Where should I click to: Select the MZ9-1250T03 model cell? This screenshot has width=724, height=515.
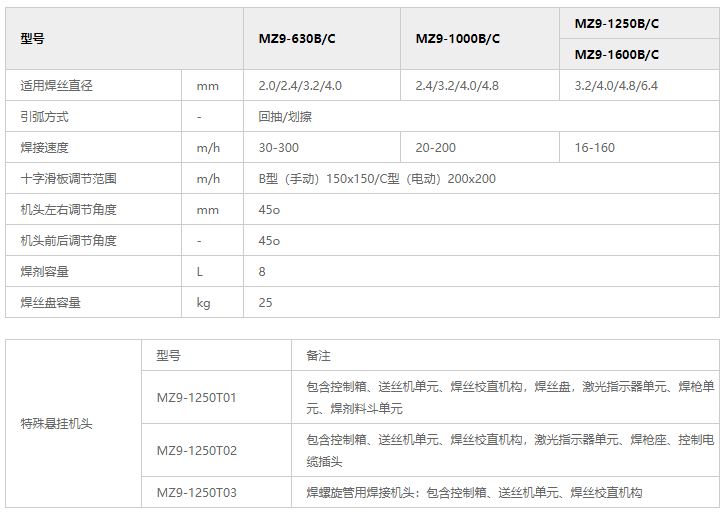tap(197, 493)
